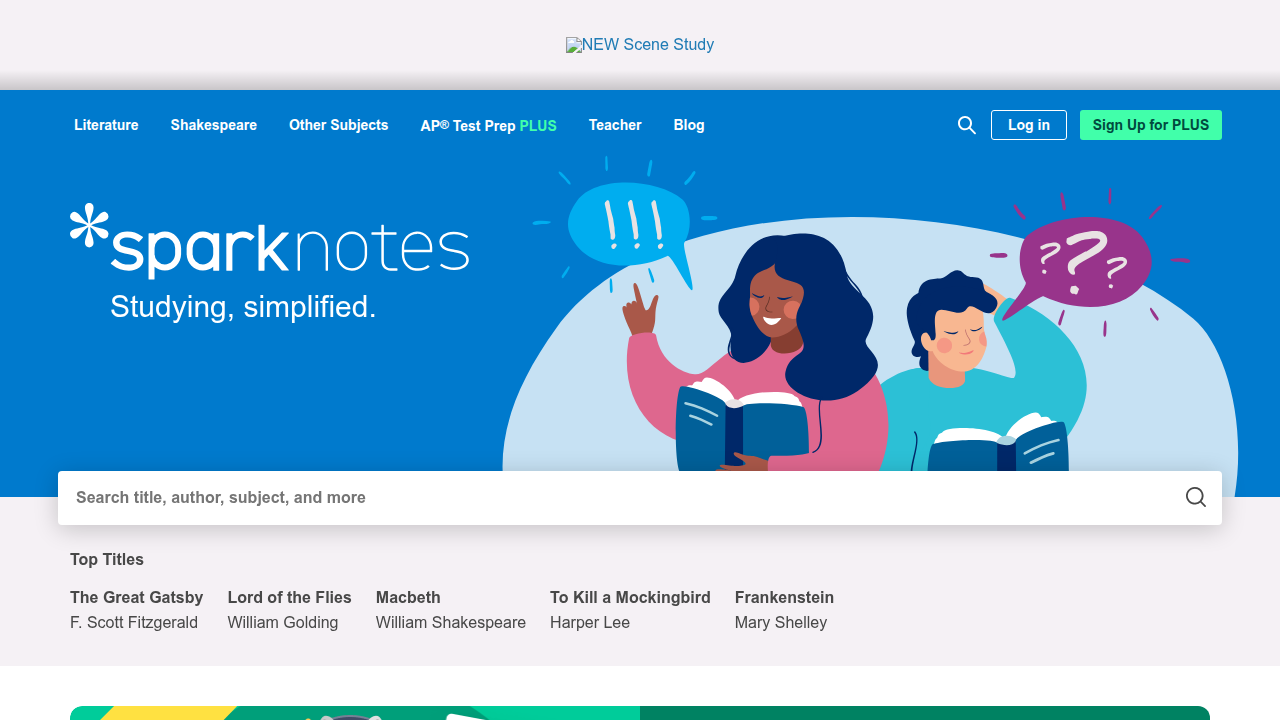Screen dimensions: 1280x720
Task: Click the F. Scott Fitzgerald author text
Action: pos(134,622)
